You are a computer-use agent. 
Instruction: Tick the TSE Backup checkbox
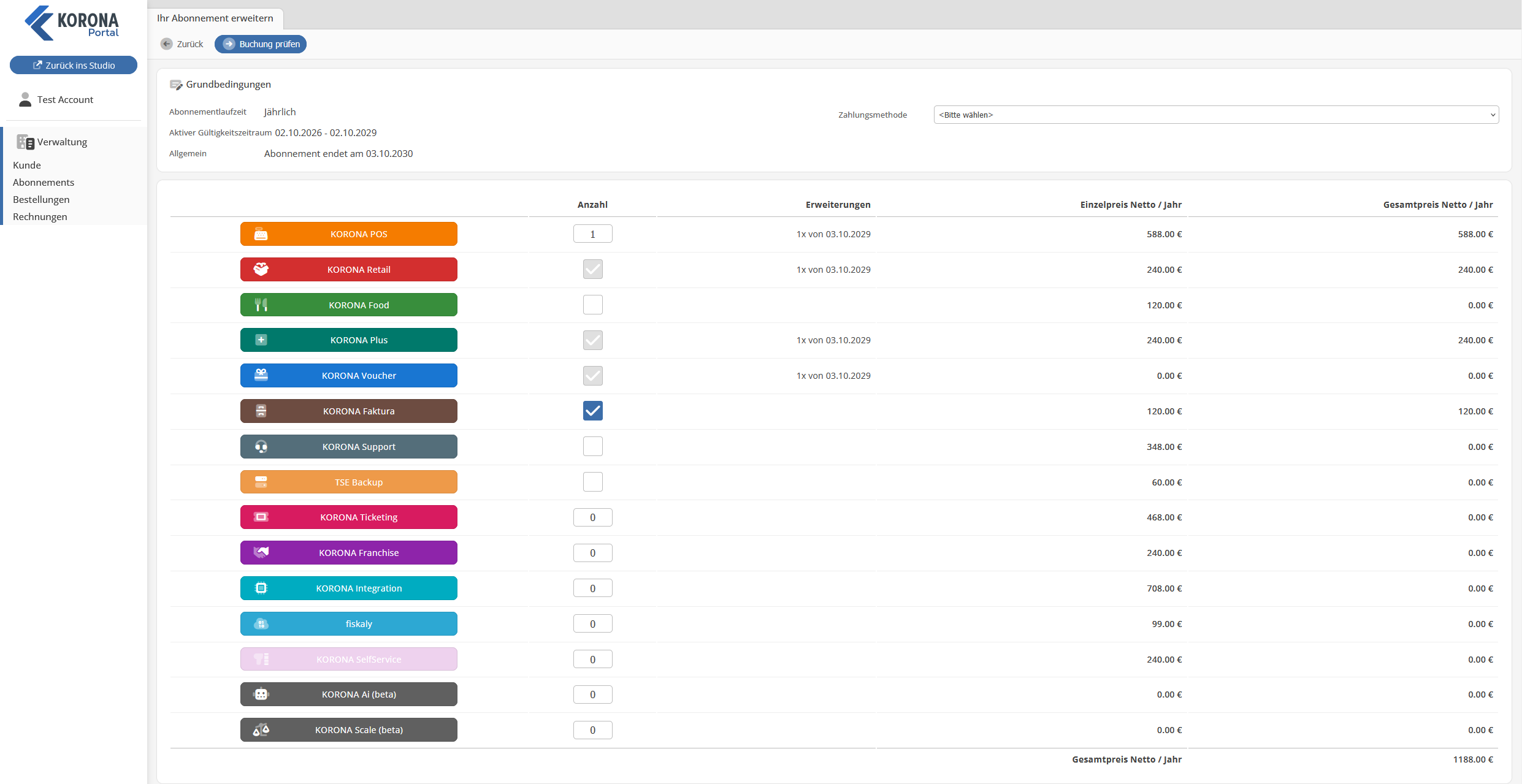click(x=592, y=482)
